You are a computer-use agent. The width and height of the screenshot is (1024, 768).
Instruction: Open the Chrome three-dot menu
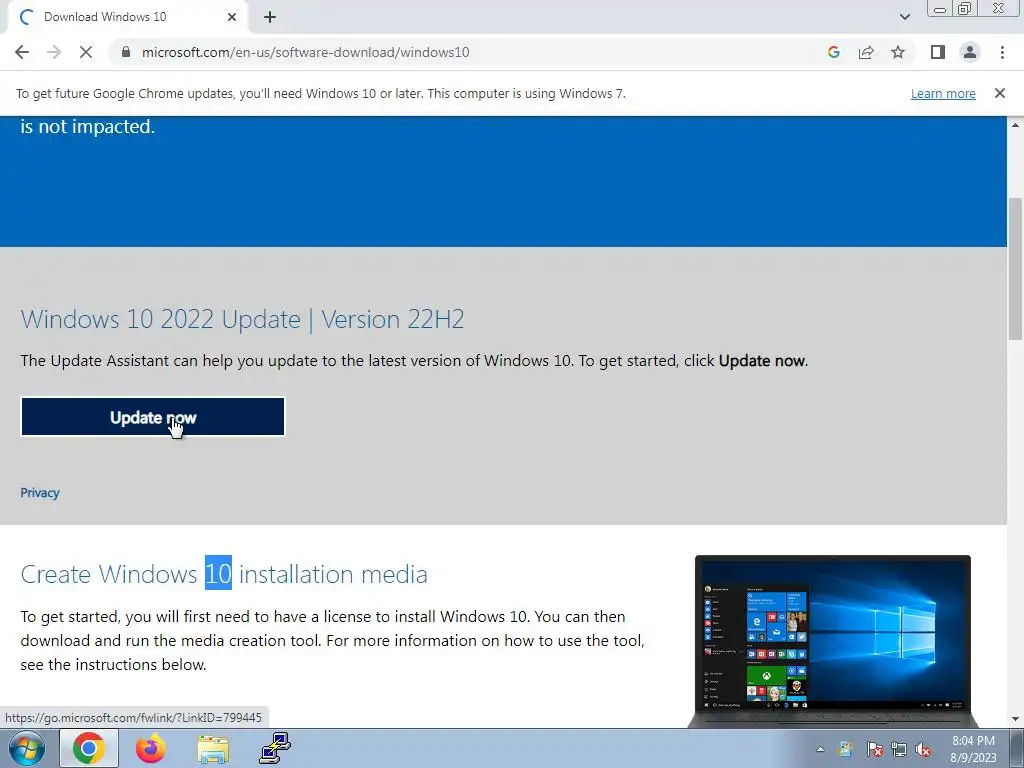[x=1002, y=52]
